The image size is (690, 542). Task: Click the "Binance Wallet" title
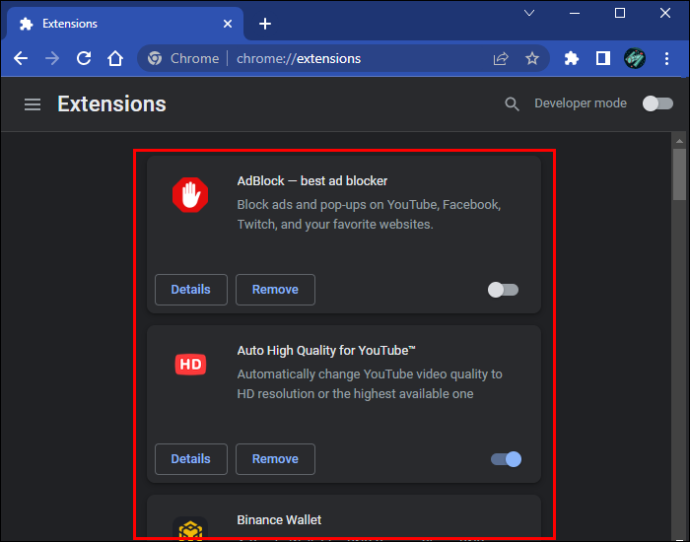click(x=279, y=520)
